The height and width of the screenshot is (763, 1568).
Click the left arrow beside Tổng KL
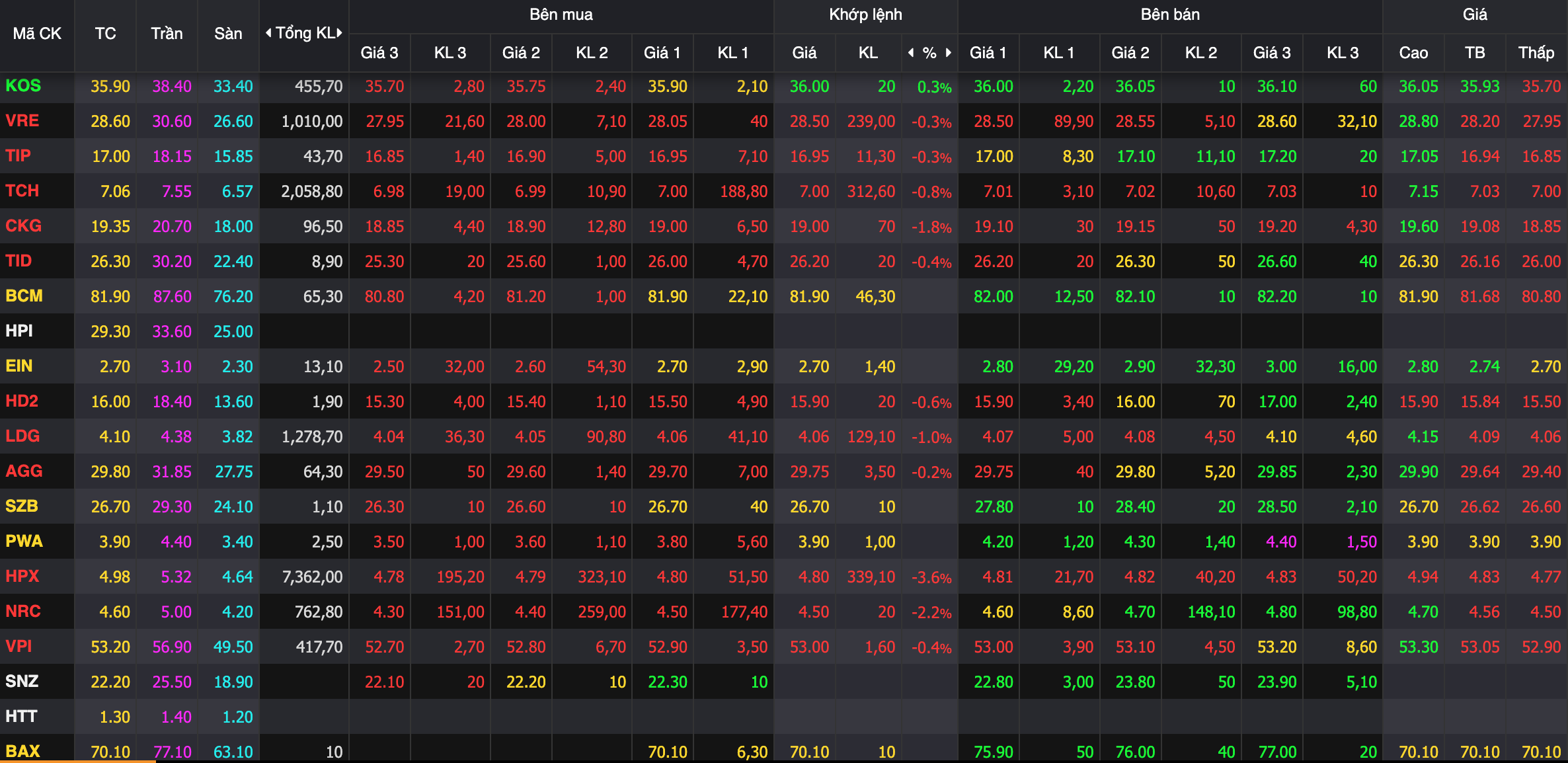pos(268,33)
